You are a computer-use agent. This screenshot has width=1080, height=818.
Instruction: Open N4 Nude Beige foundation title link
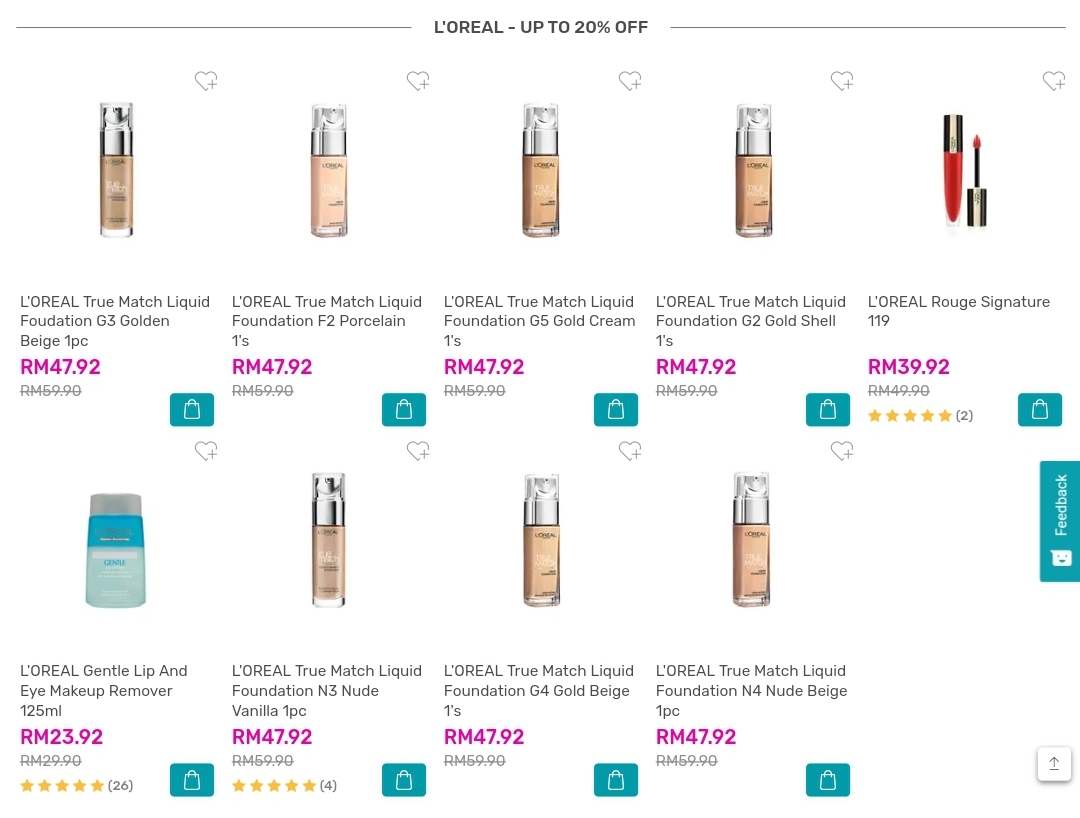tap(751, 690)
